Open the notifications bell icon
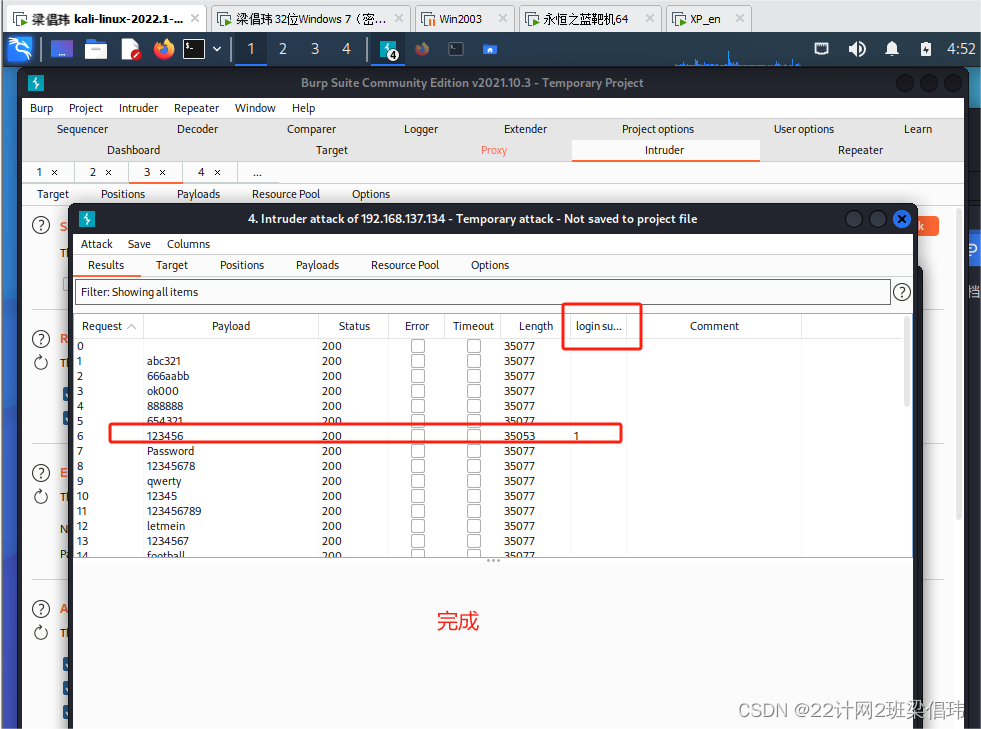This screenshot has height=729, width=981. (892, 49)
